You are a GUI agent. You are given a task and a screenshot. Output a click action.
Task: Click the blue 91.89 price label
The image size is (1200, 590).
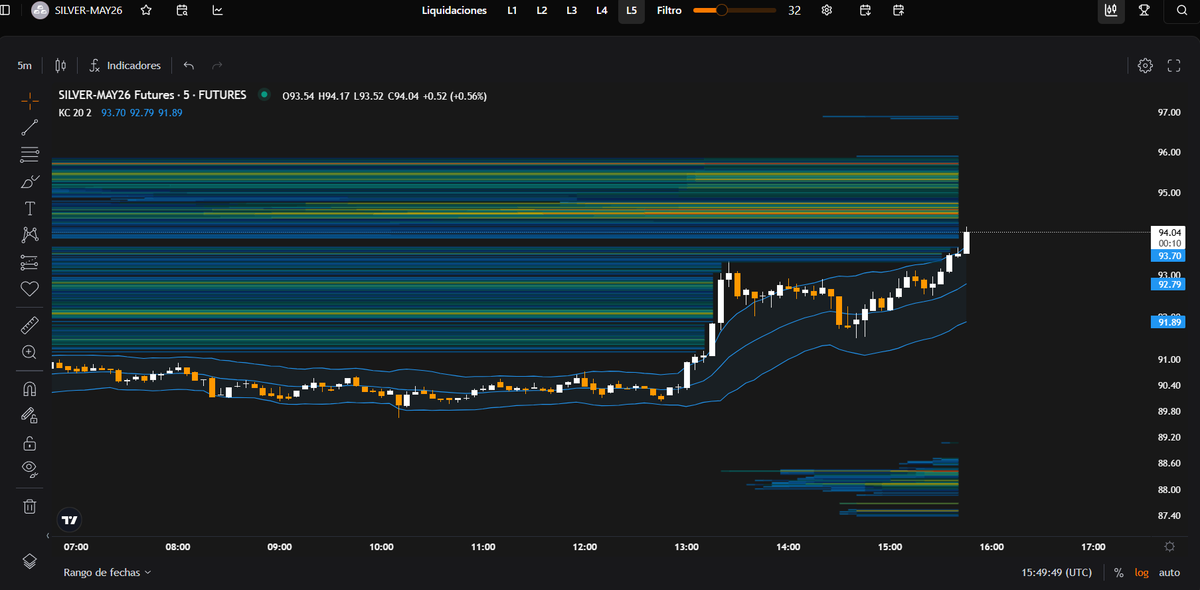[1168, 322]
